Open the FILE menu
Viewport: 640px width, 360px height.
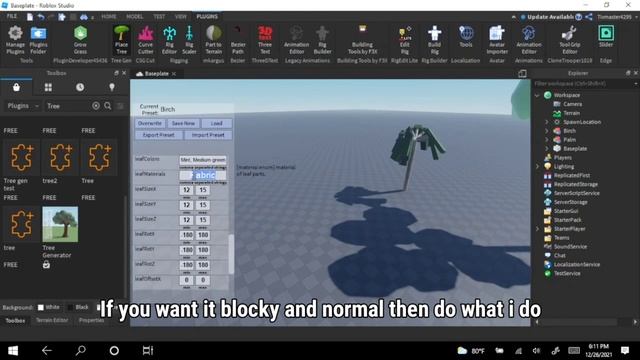12,16
